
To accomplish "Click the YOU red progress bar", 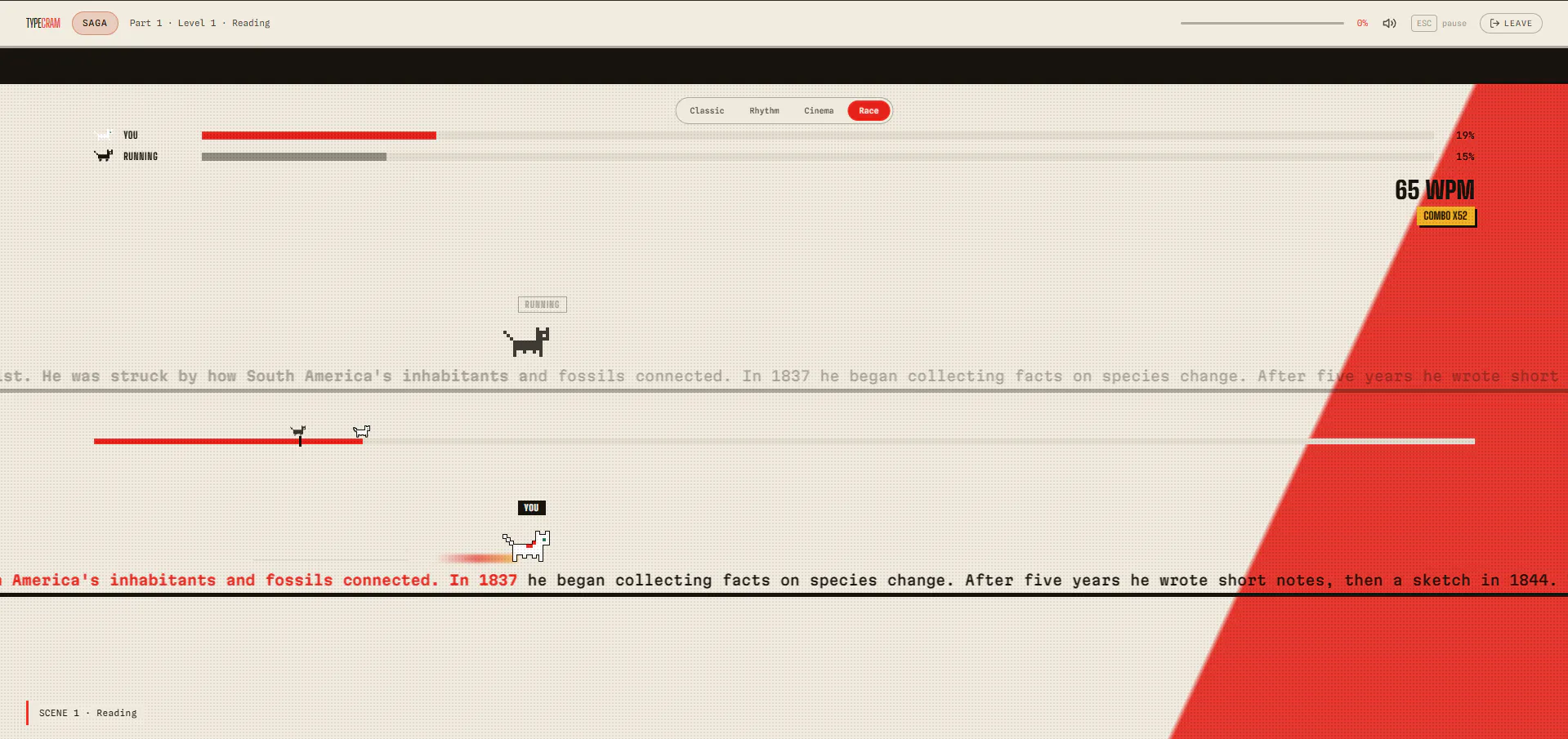I will tap(319, 136).
